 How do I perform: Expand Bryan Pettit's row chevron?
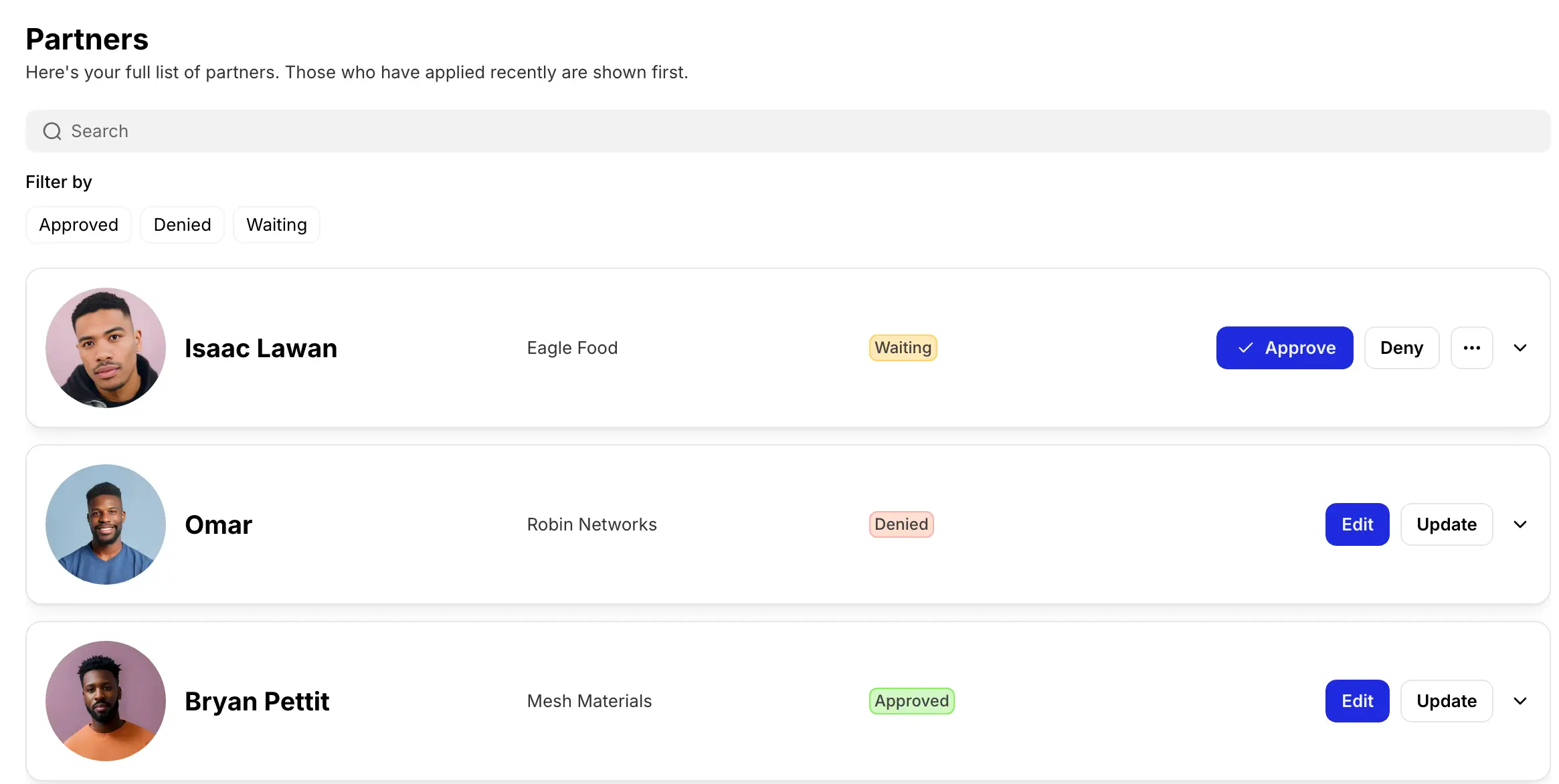point(1520,701)
